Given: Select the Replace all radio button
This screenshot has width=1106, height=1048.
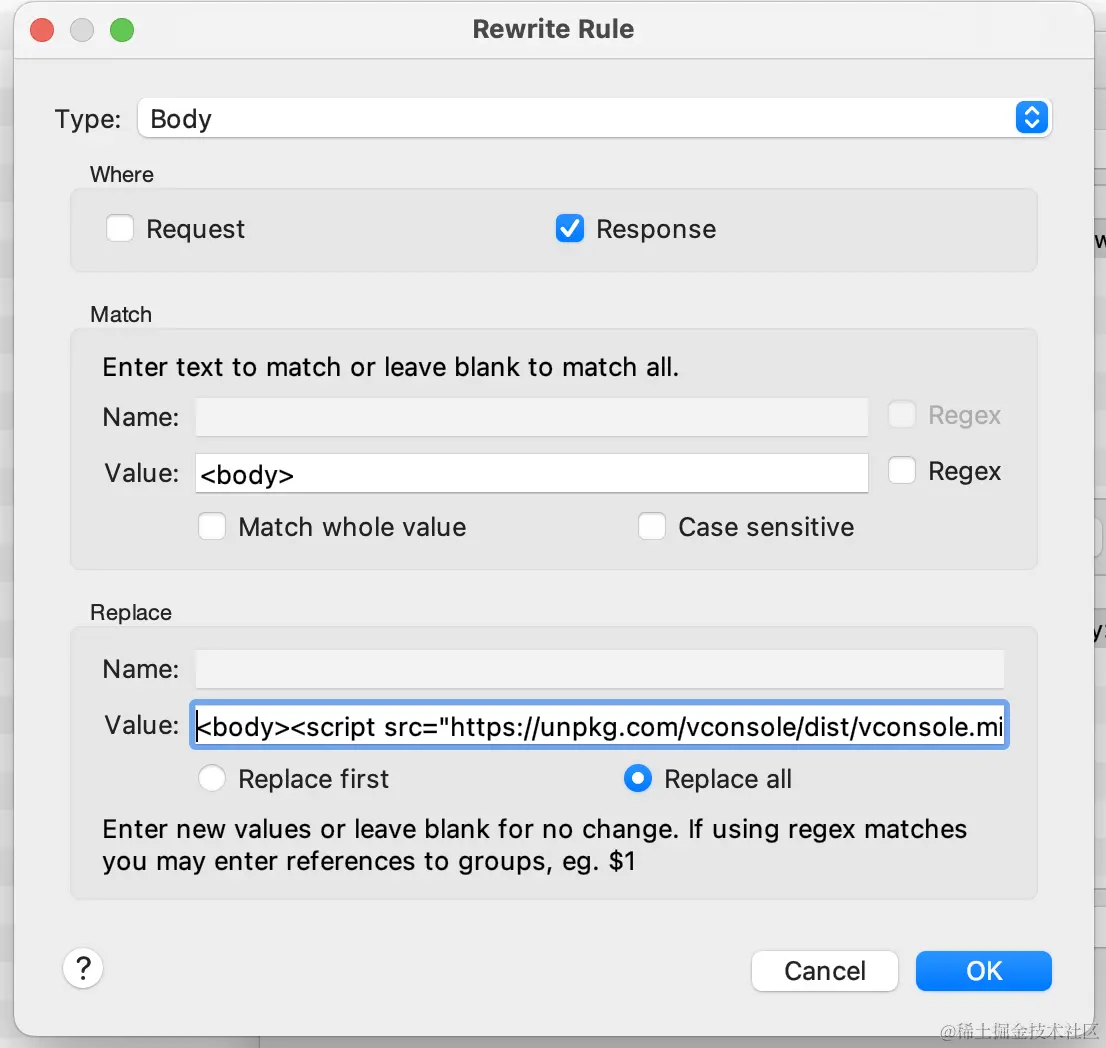Looking at the screenshot, I should click(638, 779).
